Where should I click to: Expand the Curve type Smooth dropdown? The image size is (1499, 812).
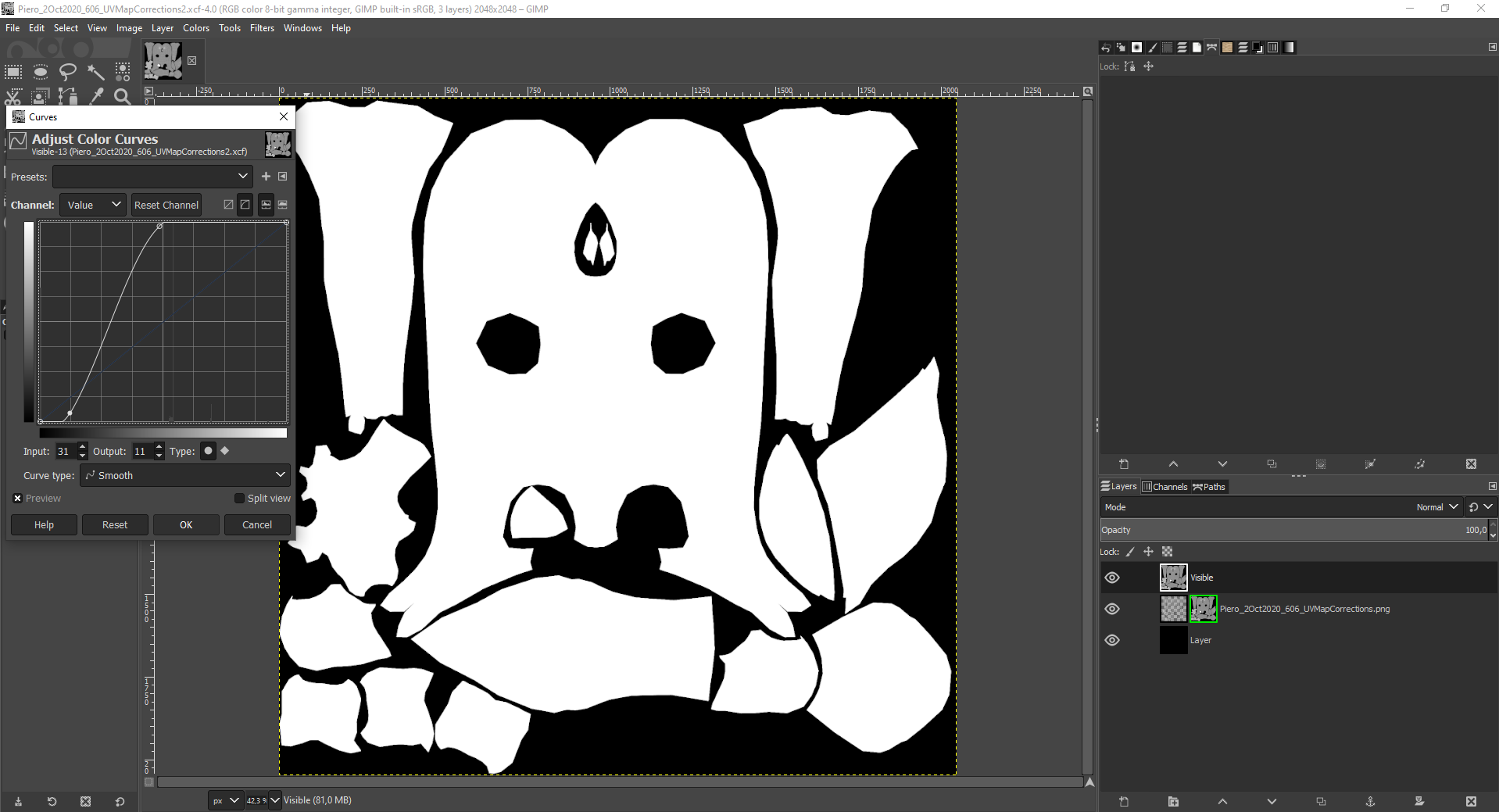click(x=185, y=475)
